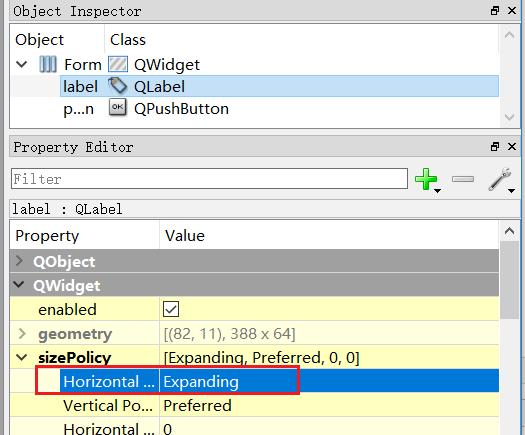Expand the geometry property
This screenshot has height=435, width=525.
(22, 333)
